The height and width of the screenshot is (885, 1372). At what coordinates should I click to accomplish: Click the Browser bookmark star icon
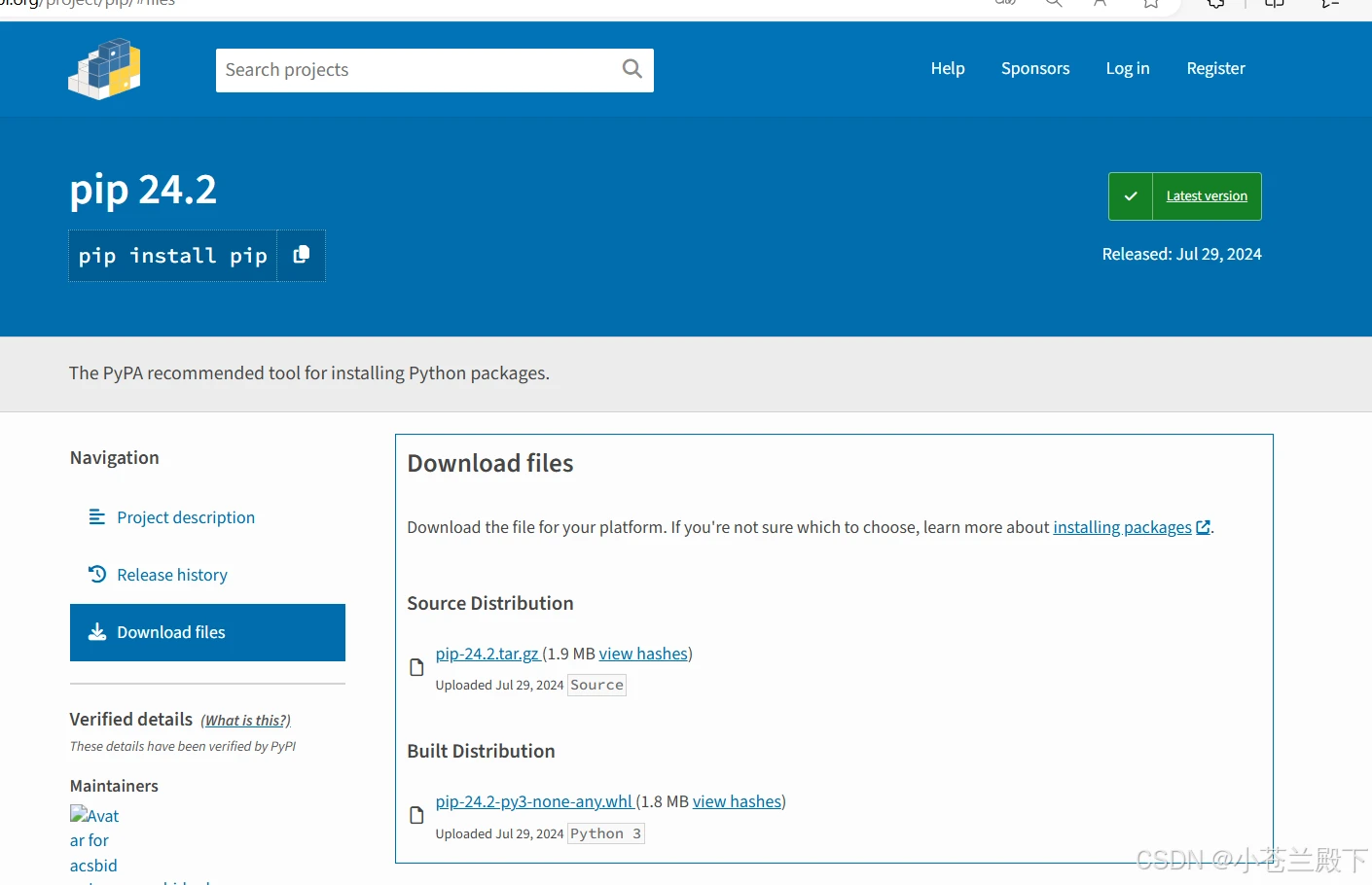[1151, 4]
